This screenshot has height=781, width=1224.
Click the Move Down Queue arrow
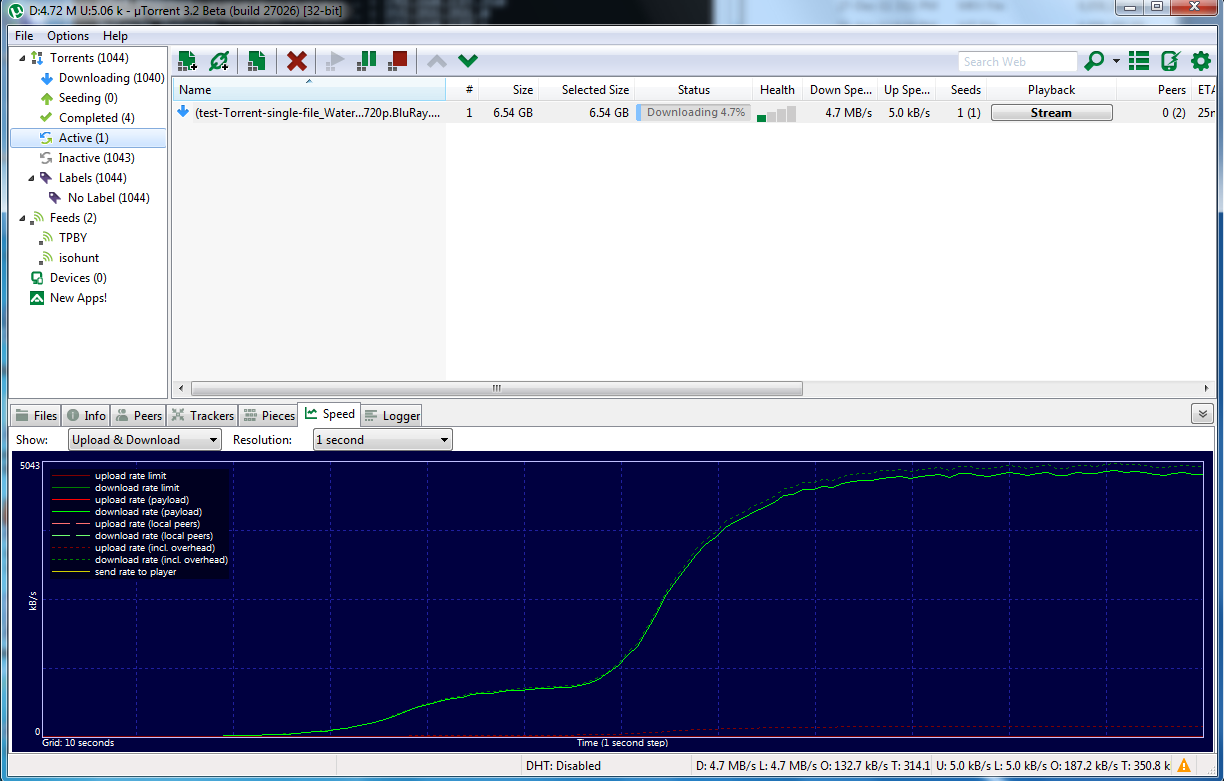click(x=467, y=62)
